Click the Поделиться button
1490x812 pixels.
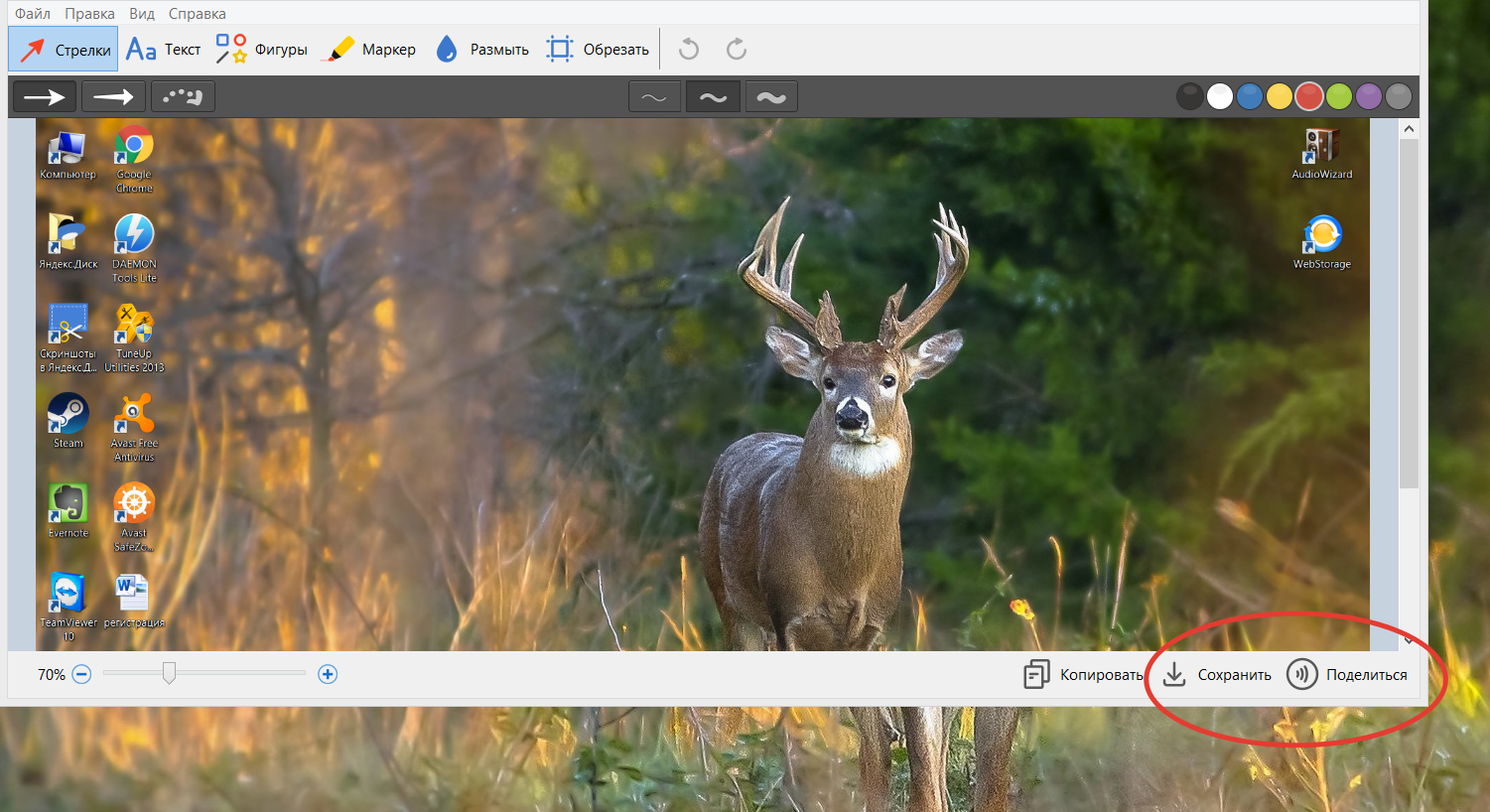tap(1347, 675)
